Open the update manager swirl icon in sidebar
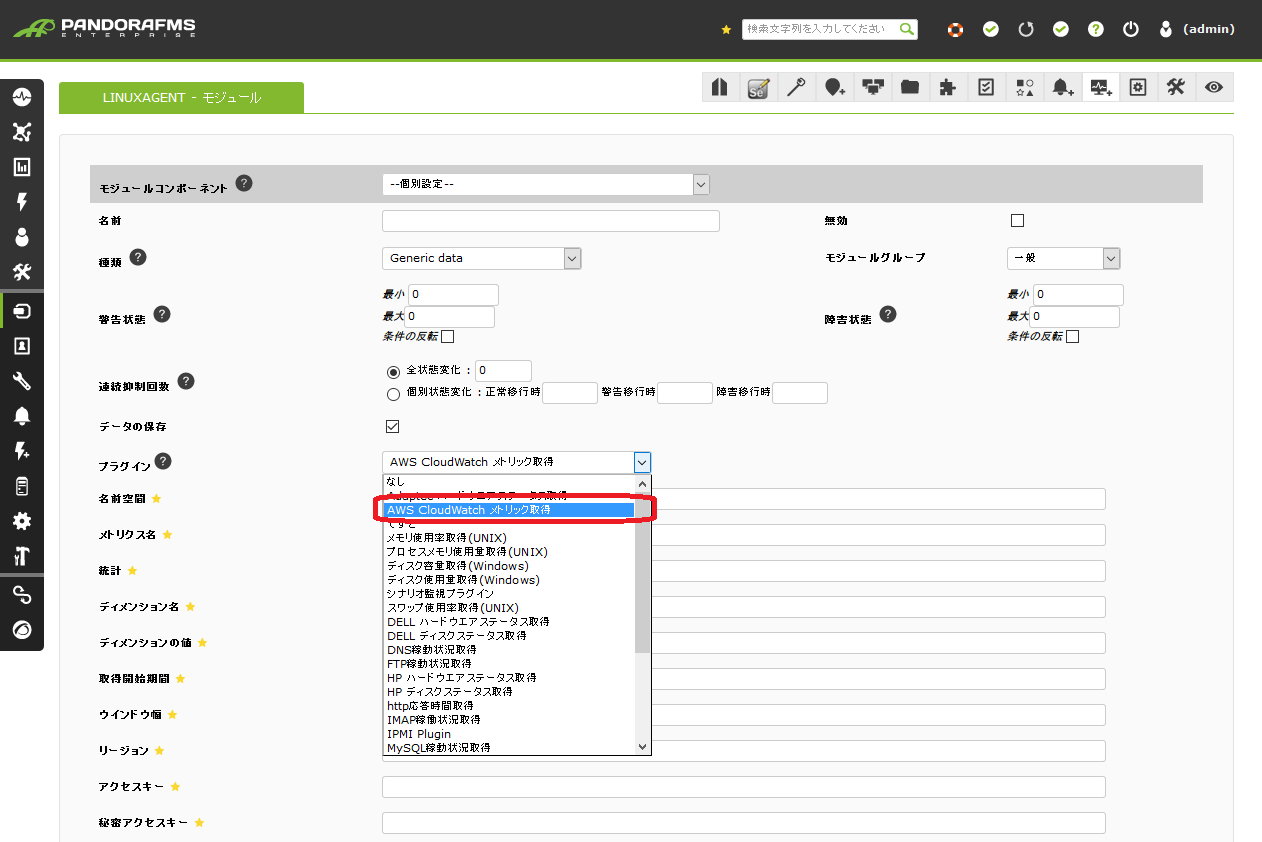The width and height of the screenshot is (1262, 842). (x=21, y=630)
